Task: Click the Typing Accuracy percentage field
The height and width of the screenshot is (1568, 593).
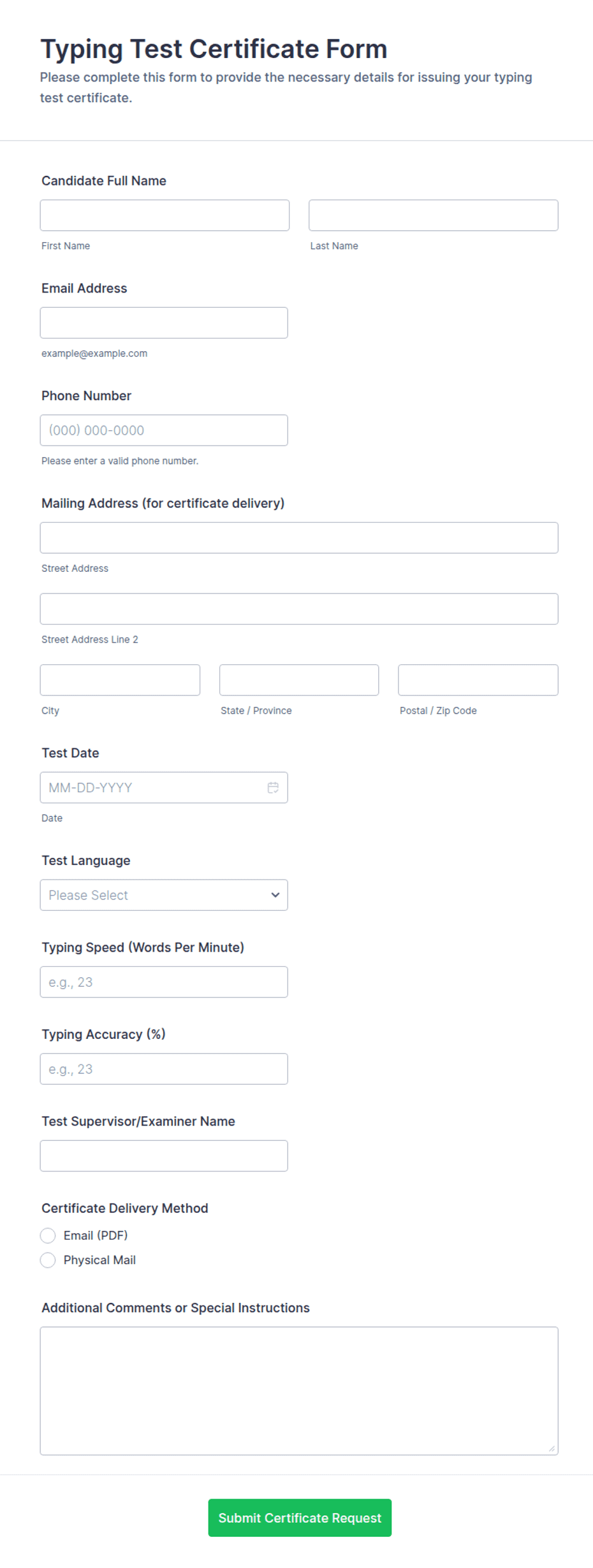Action: 164,1068
